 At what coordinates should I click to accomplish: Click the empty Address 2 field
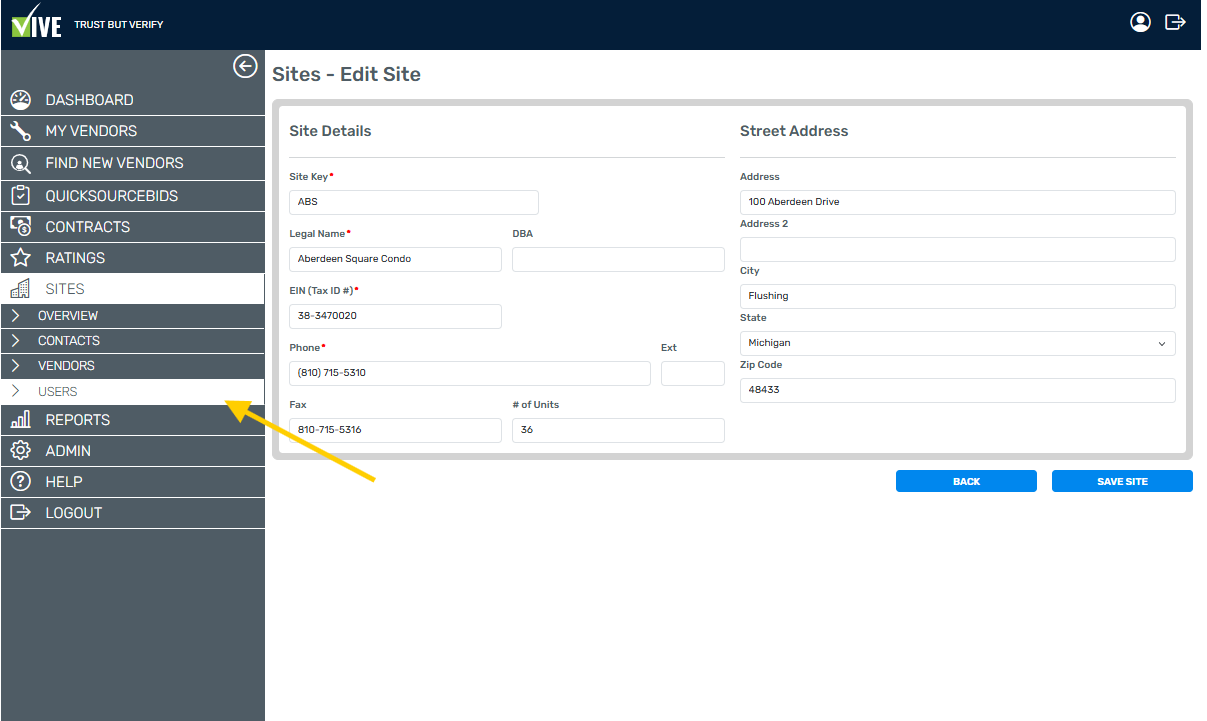(957, 249)
